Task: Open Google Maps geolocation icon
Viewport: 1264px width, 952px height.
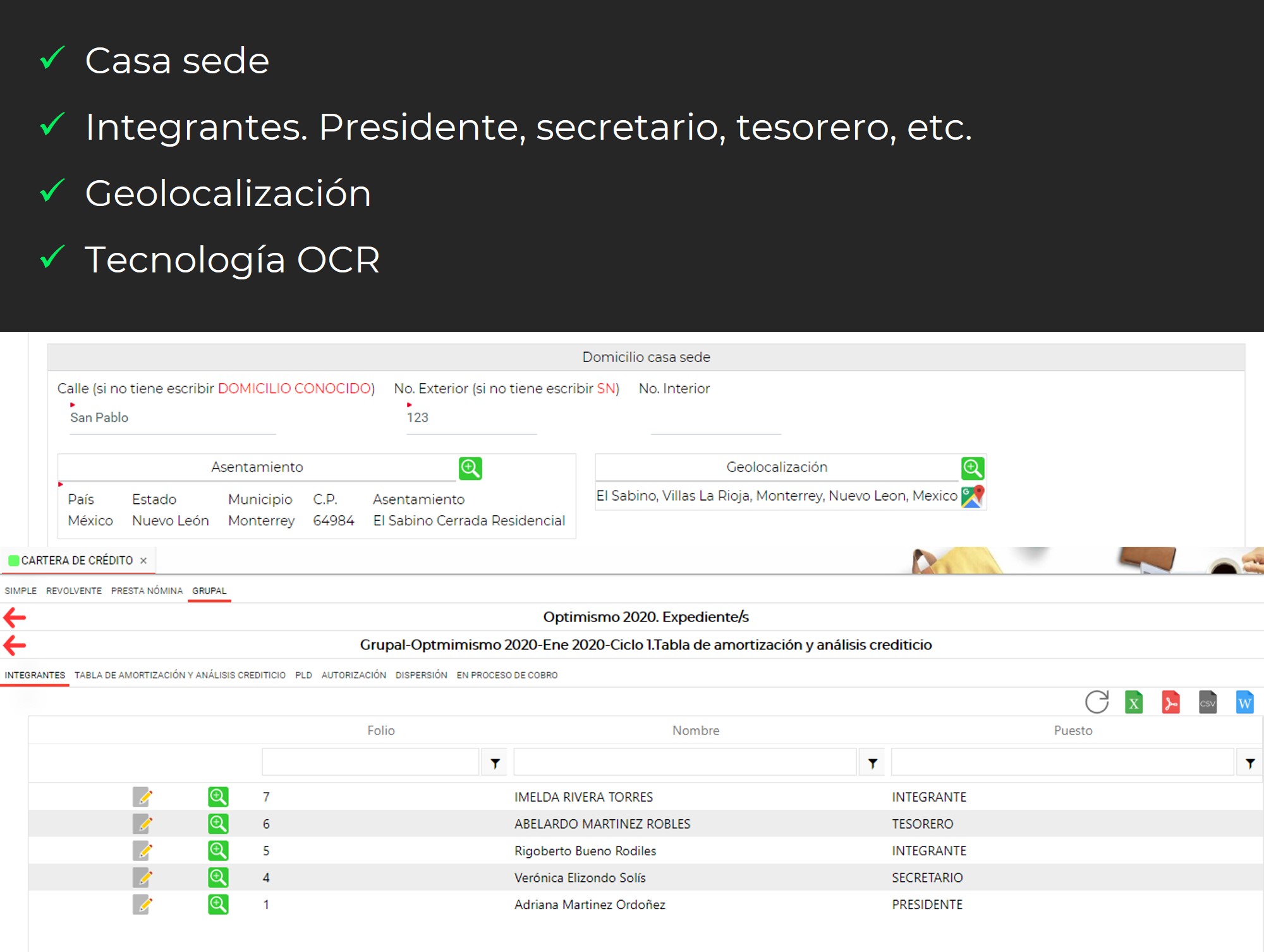Action: point(973,496)
